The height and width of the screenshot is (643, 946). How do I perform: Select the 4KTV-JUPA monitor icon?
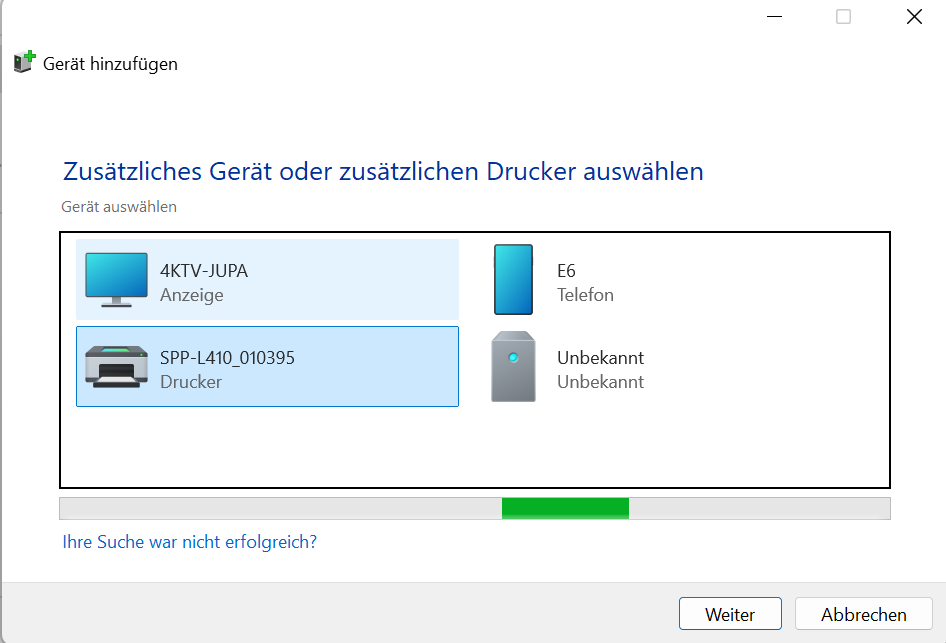116,279
